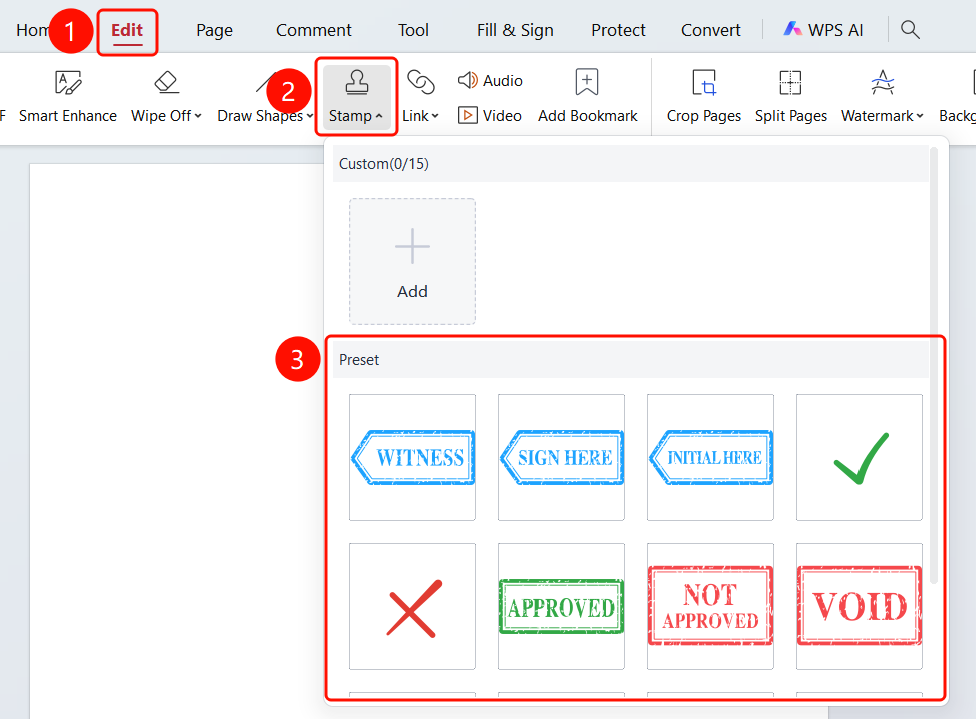976x719 pixels.
Task: Switch to the Comment tab
Action: pos(314,30)
